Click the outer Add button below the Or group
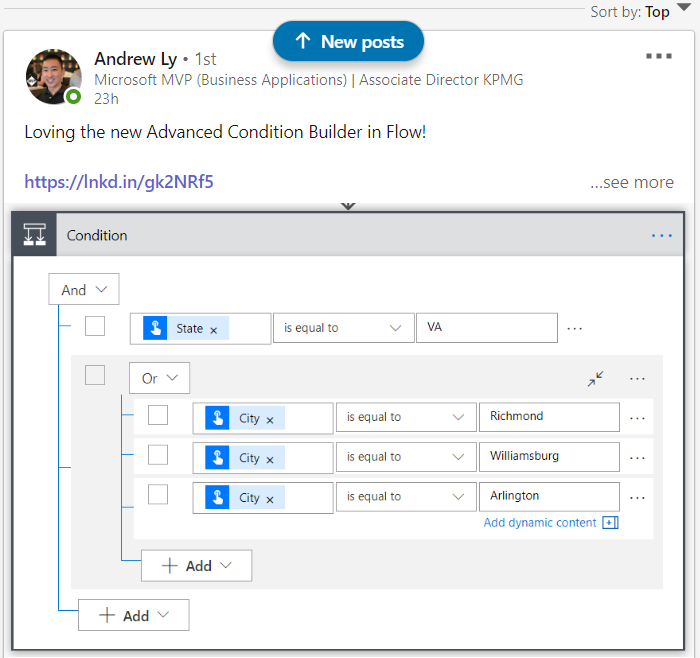Image resolution: width=700 pixels, height=658 pixels. 133,615
